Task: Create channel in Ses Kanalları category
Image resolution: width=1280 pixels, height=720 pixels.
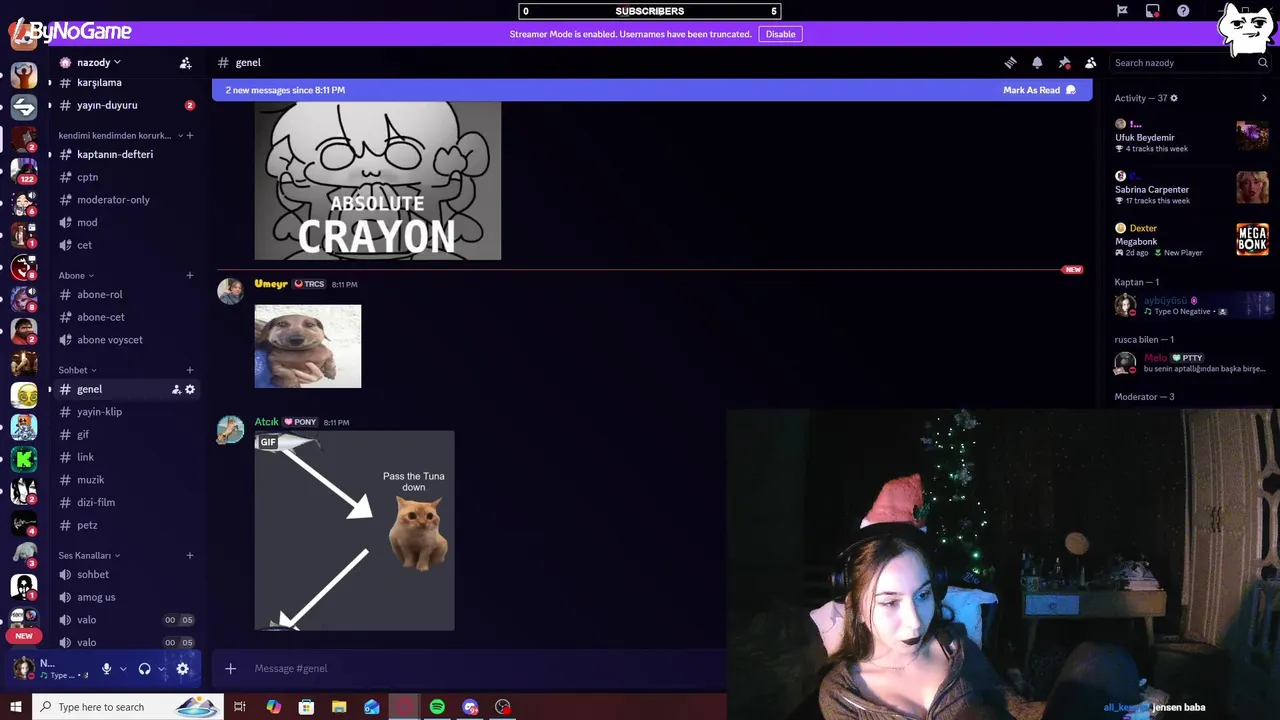Action: pyautogui.click(x=190, y=555)
